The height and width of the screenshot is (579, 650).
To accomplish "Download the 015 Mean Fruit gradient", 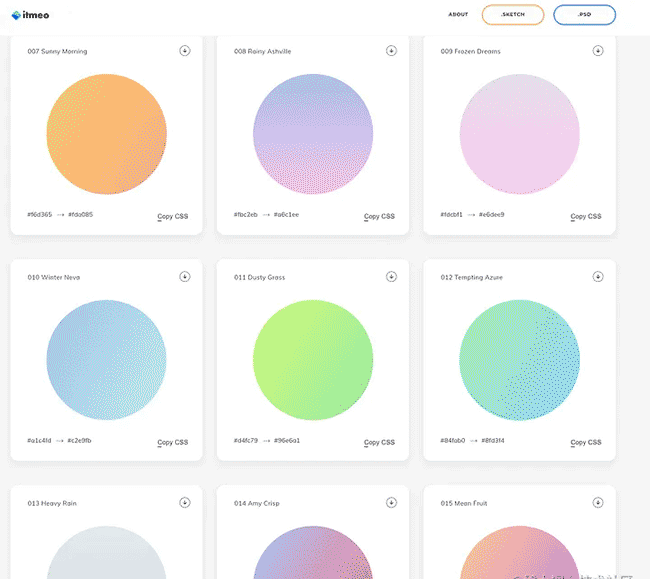I will click(x=598, y=502).
